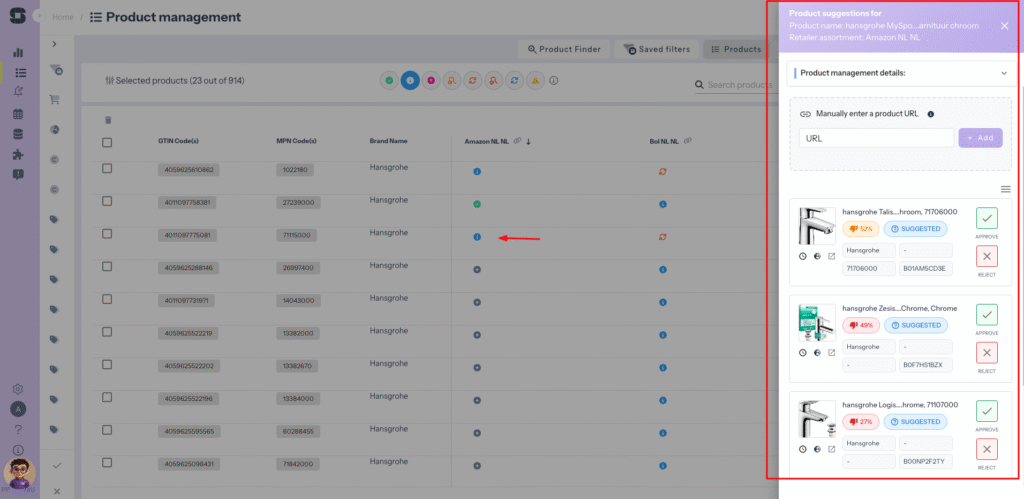Check the select-all checkbox in the table header

click(107, 142)
